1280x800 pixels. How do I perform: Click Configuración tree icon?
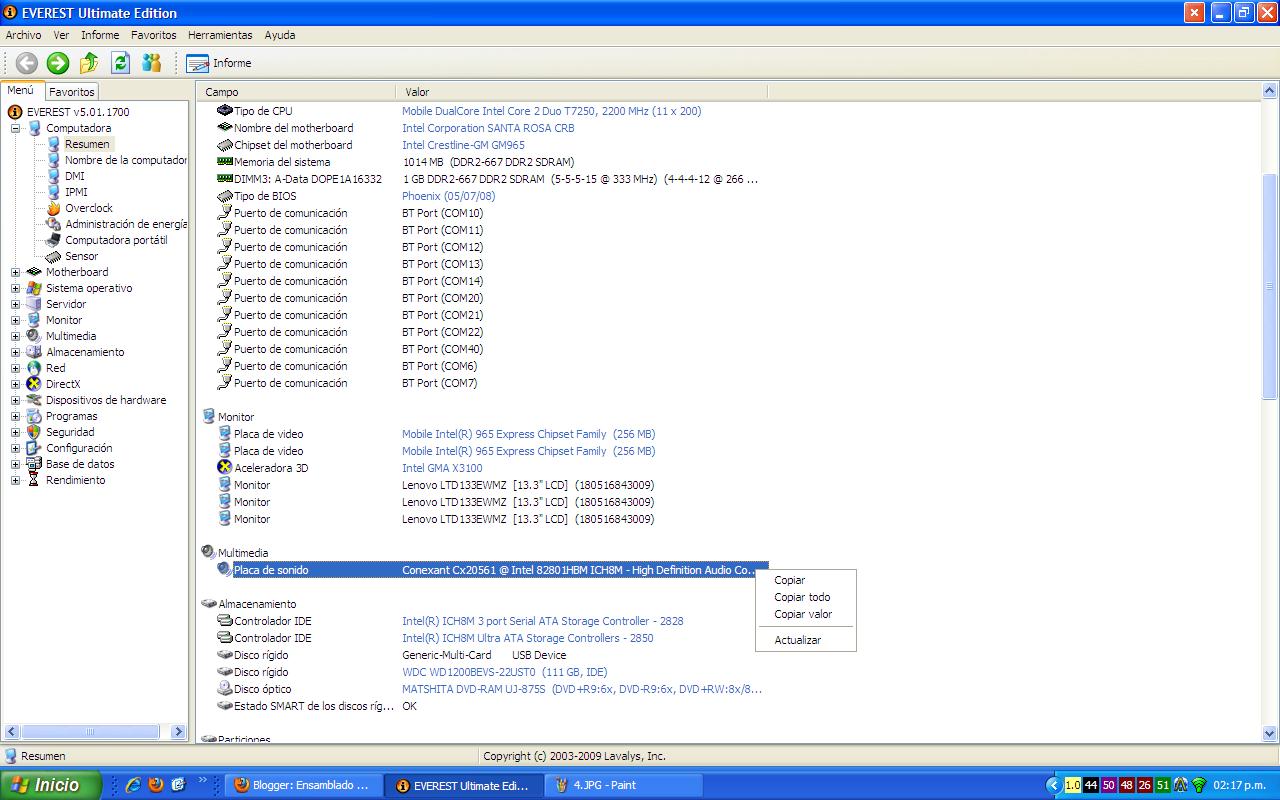coord(35,448)
